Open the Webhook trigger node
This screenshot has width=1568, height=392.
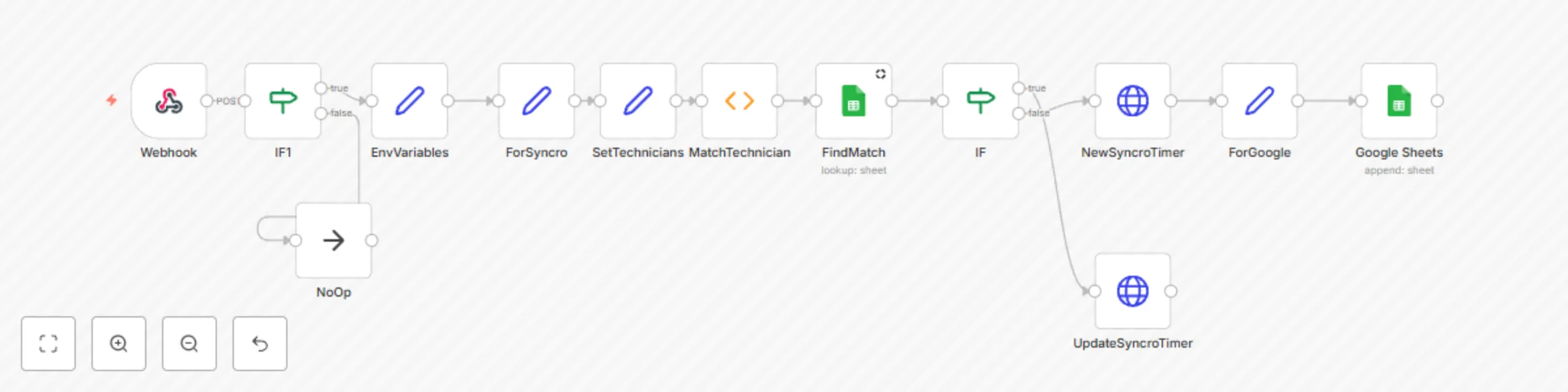169,101
